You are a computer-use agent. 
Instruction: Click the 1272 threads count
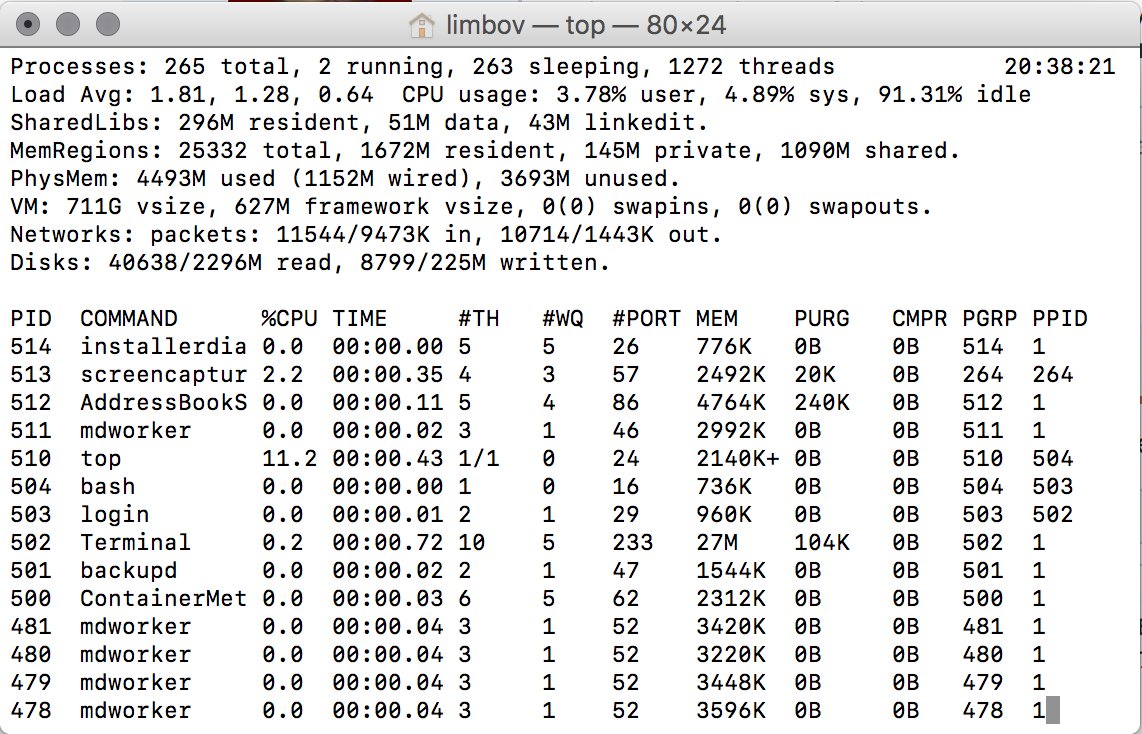752,67
